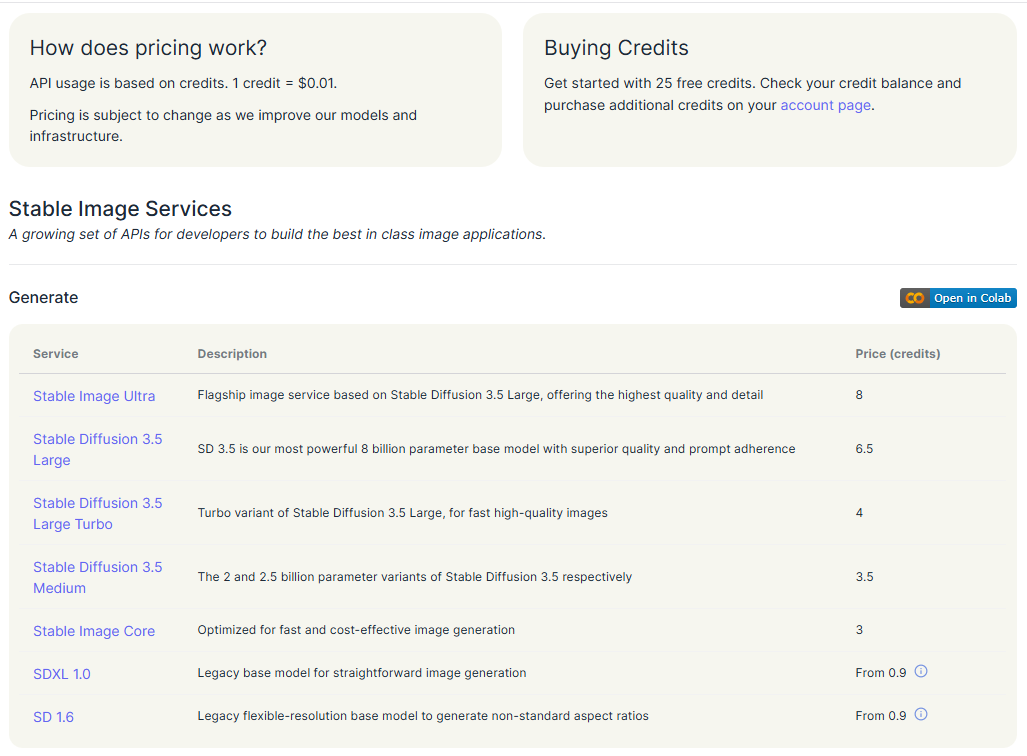Image resolution: width=1027 pixels, height=756 pixels.
Task: Click Legacy flexible-resolution base model description
Action: coord(423,716)
